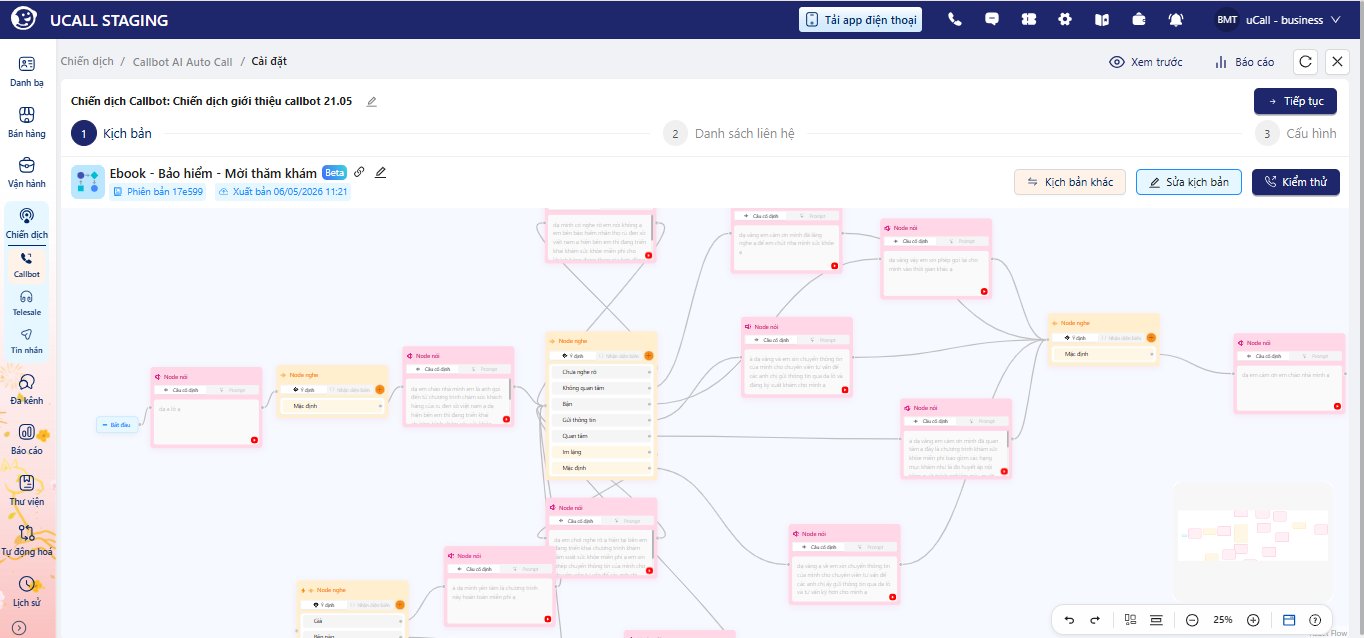Click the align nodes icon in canvas toolbar
1364x638 pixels.
(1157, 620)
